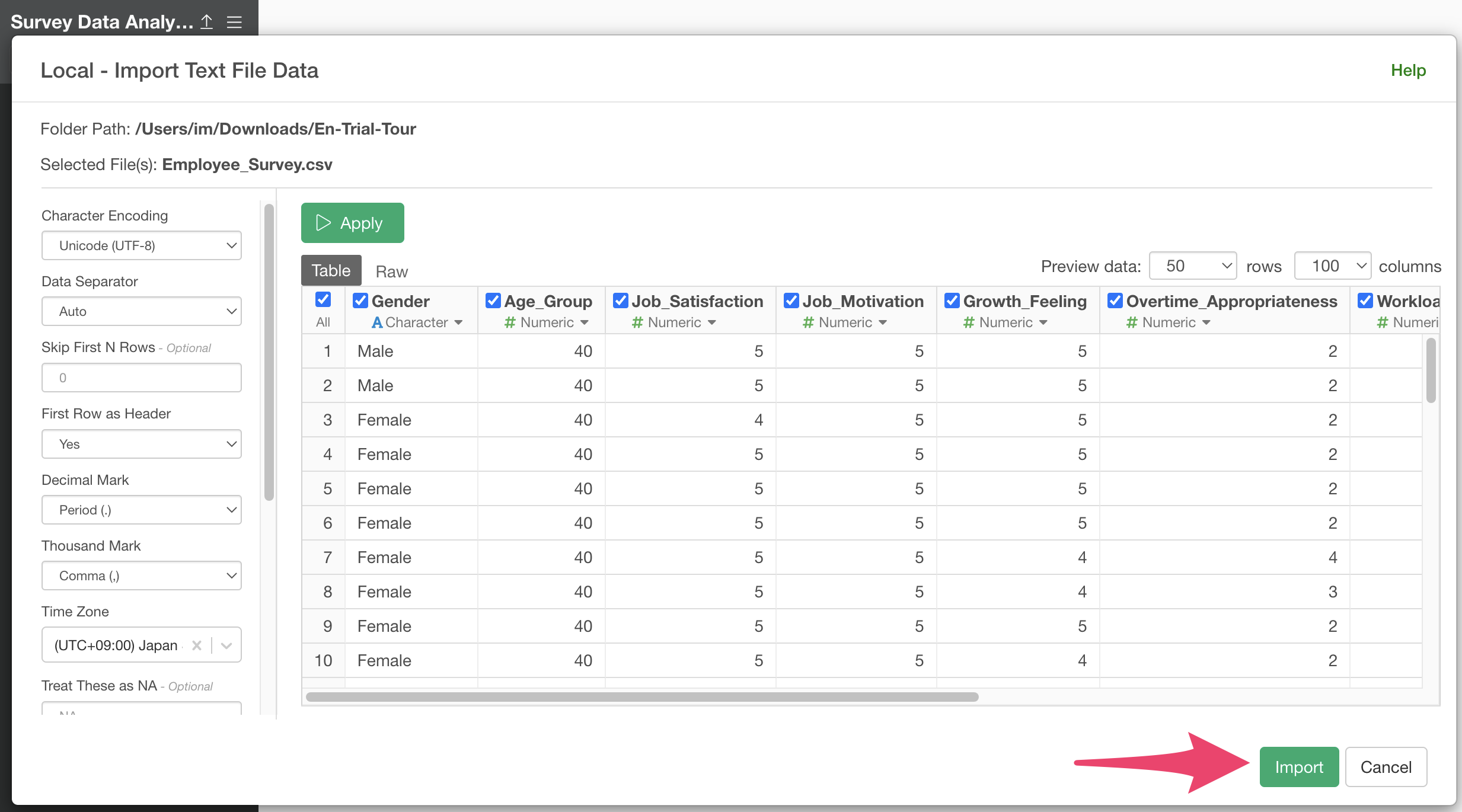
Task: Expand the Data Separator dropdown
Action: [141, 311]
